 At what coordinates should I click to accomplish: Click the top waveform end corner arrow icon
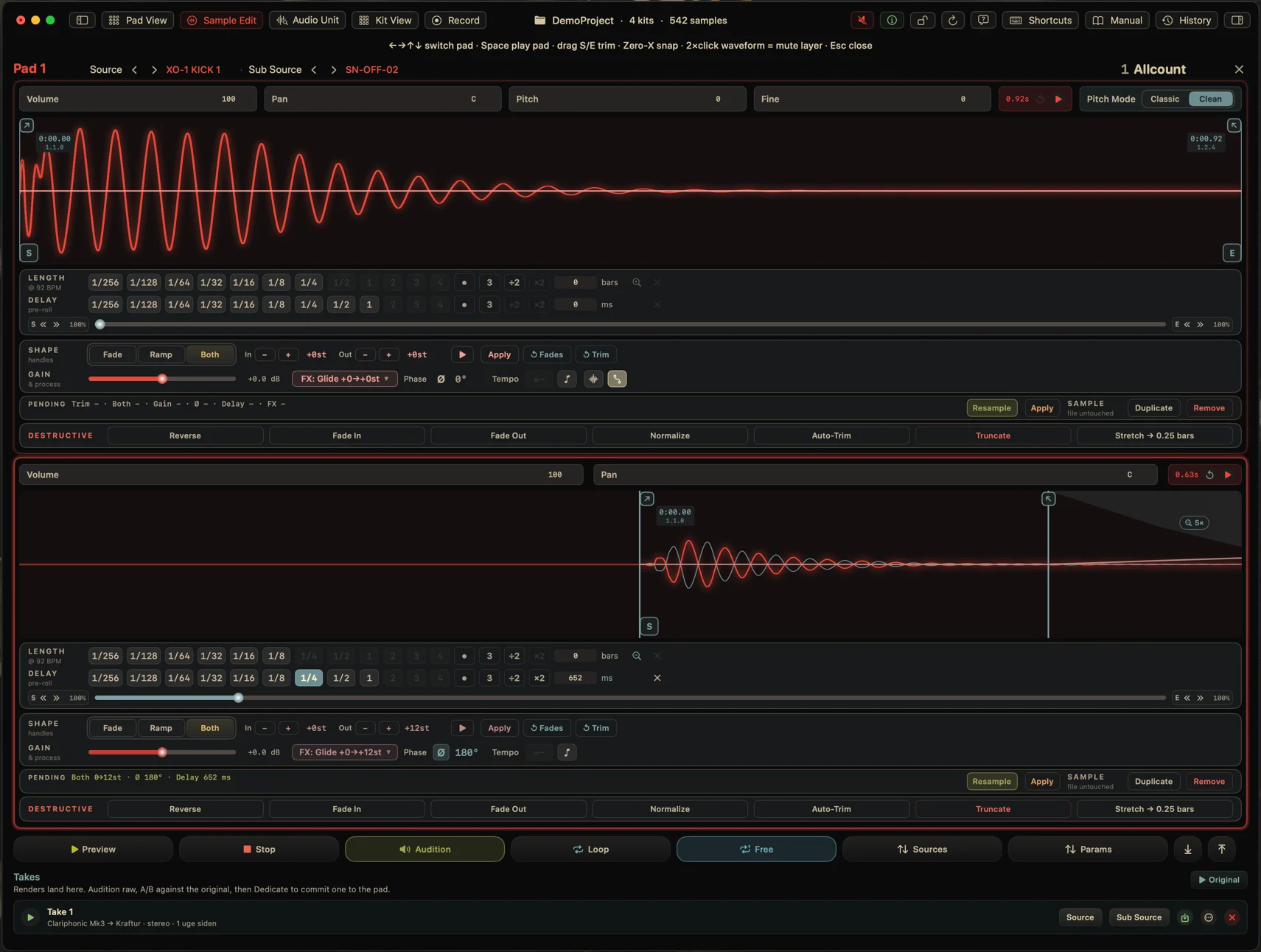coord(1234,125)
